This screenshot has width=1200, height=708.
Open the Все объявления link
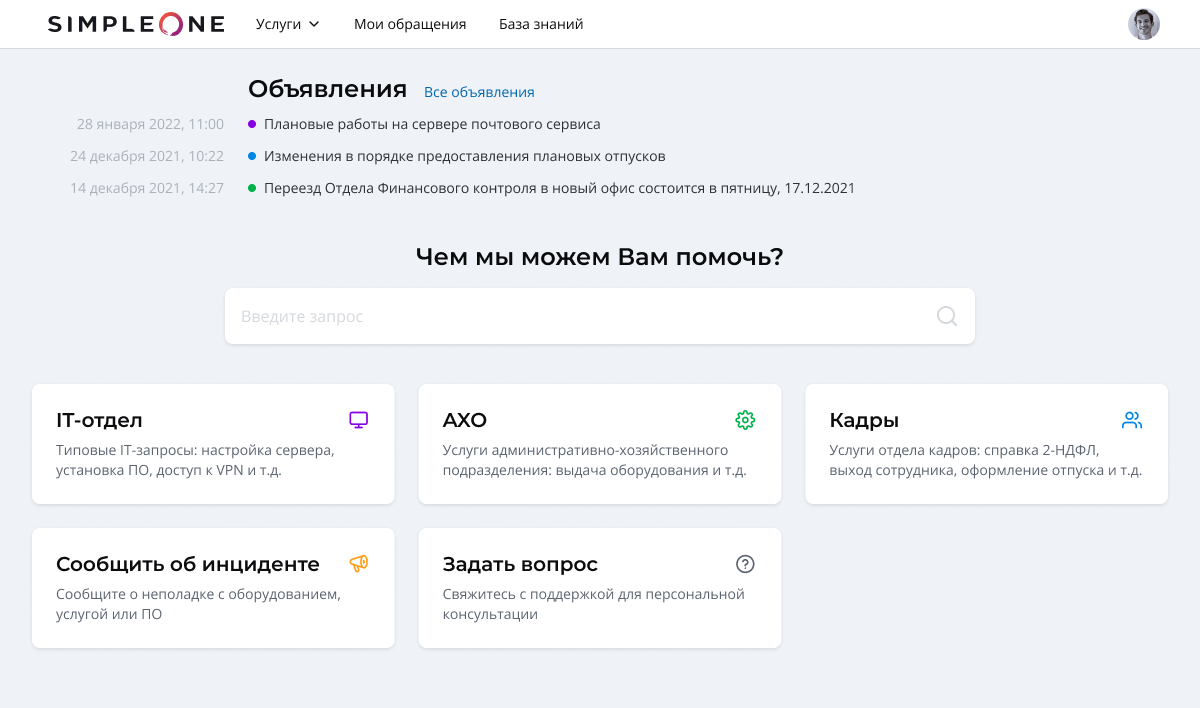[x=479, y=92]
